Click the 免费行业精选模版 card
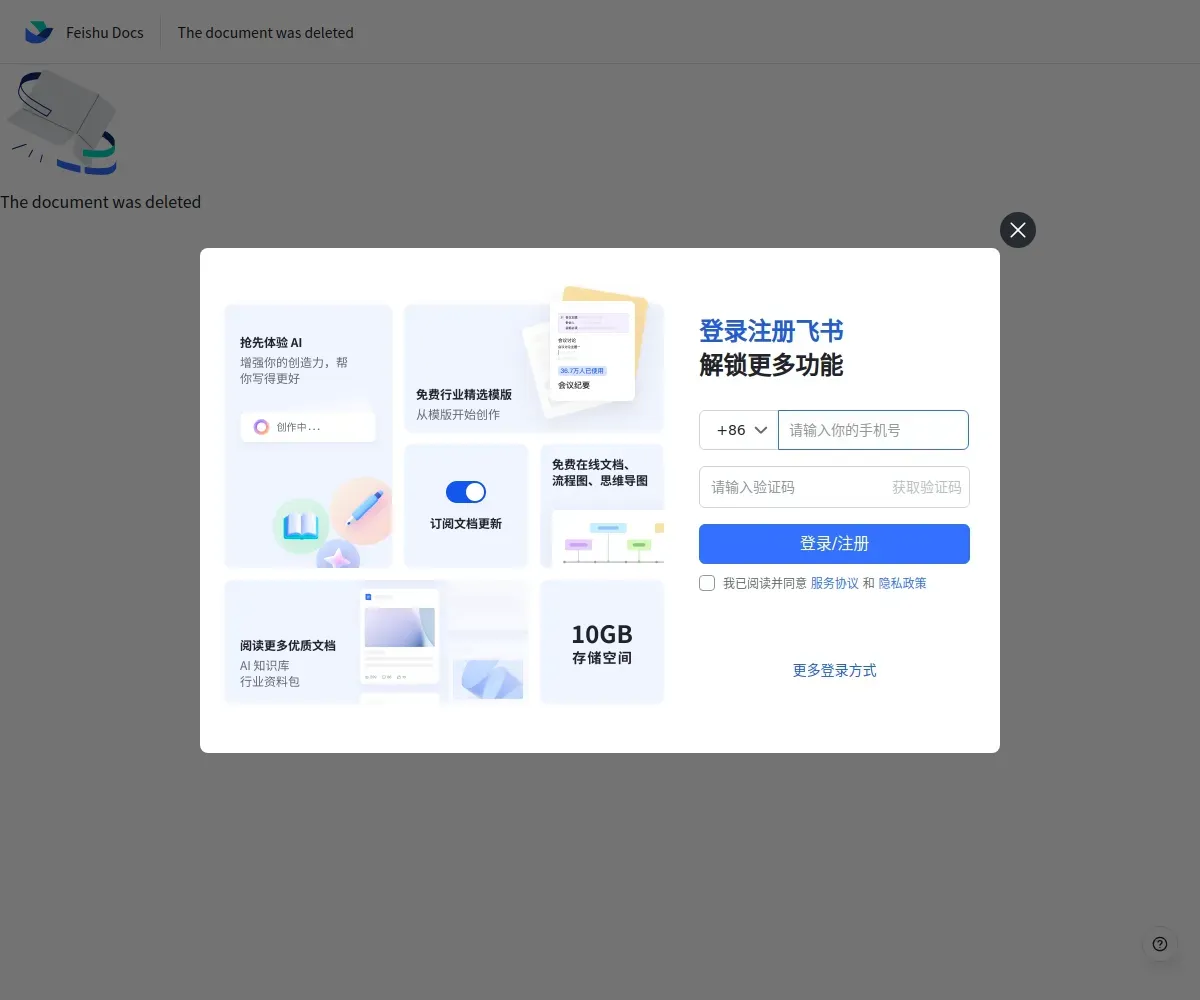The width and height of the screenshot is (1200, 1000). [534, 368]
